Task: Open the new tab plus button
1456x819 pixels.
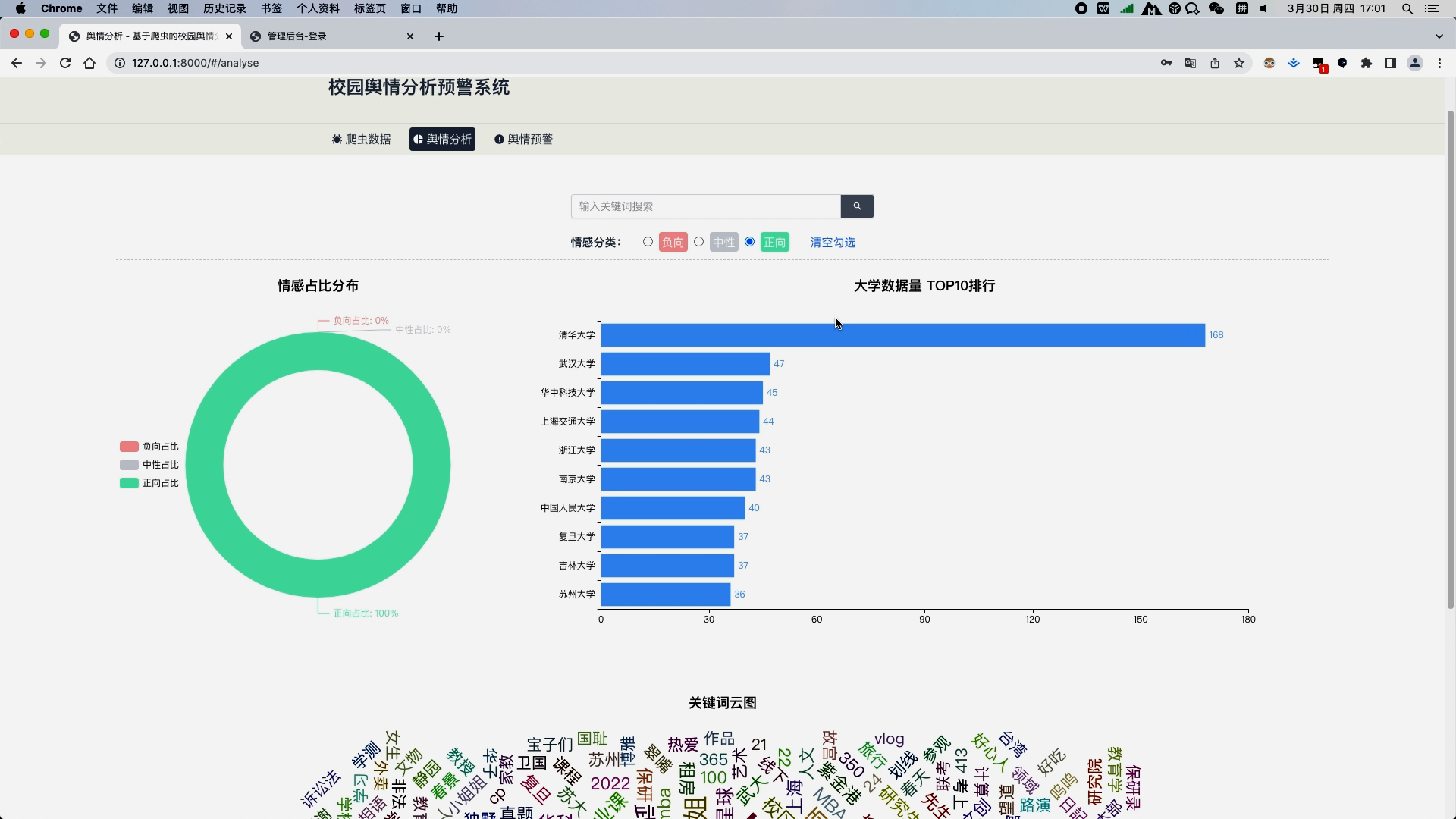Action: [x=439, y=36]
